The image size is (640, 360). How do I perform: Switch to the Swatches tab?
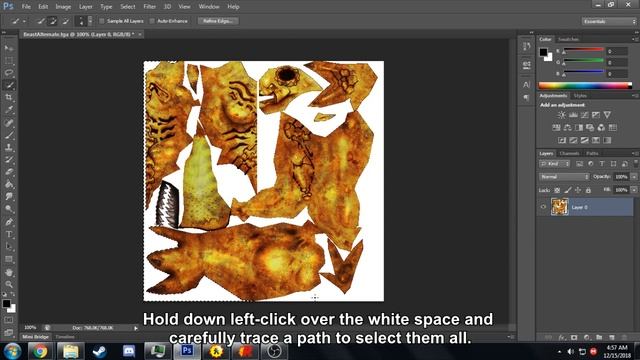pyautogui.click(x=568, y=39)
